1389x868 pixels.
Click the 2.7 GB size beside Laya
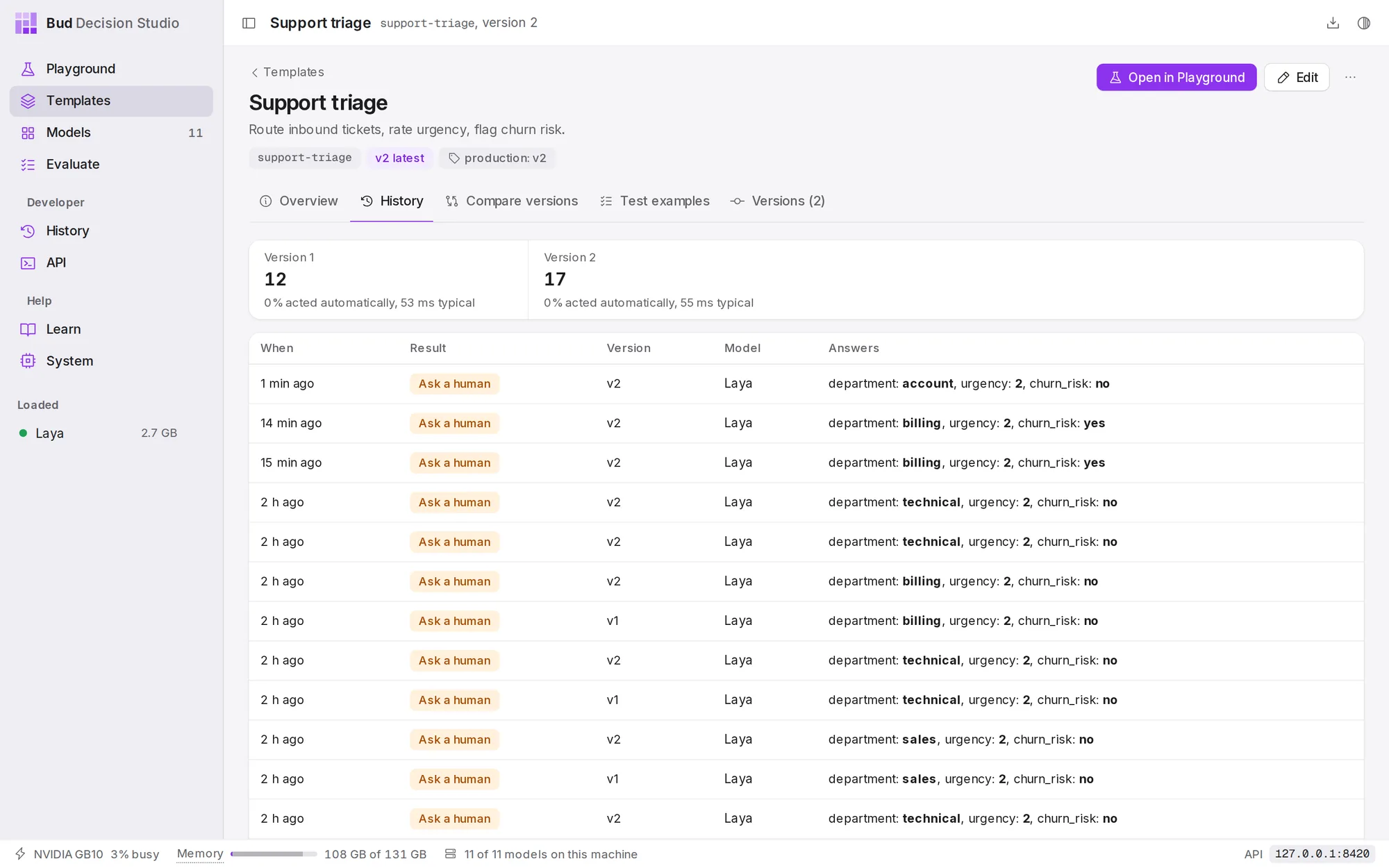tap(159, 433)
